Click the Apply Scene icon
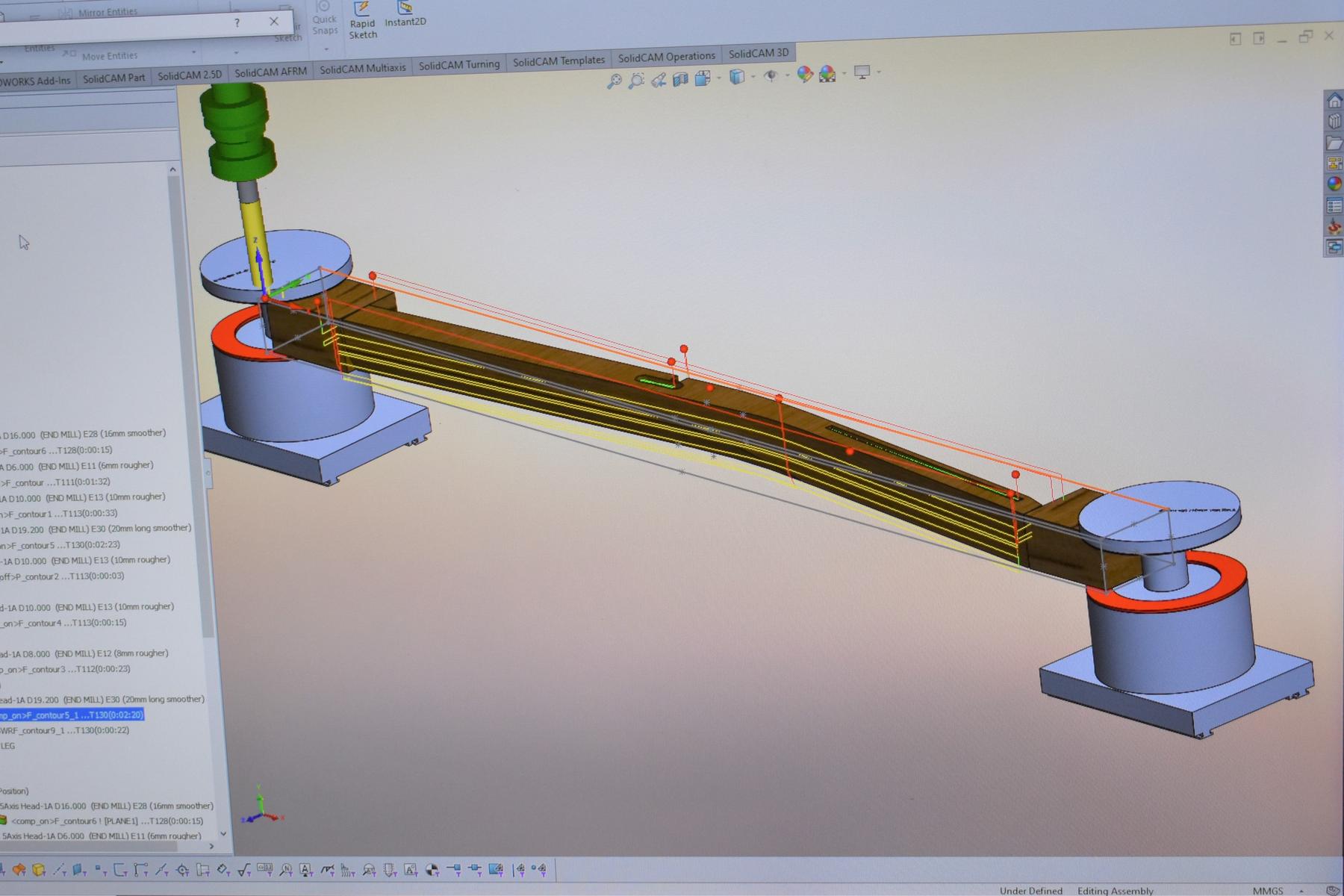The width and height of the screenshot is (1344, 896). 827,73
